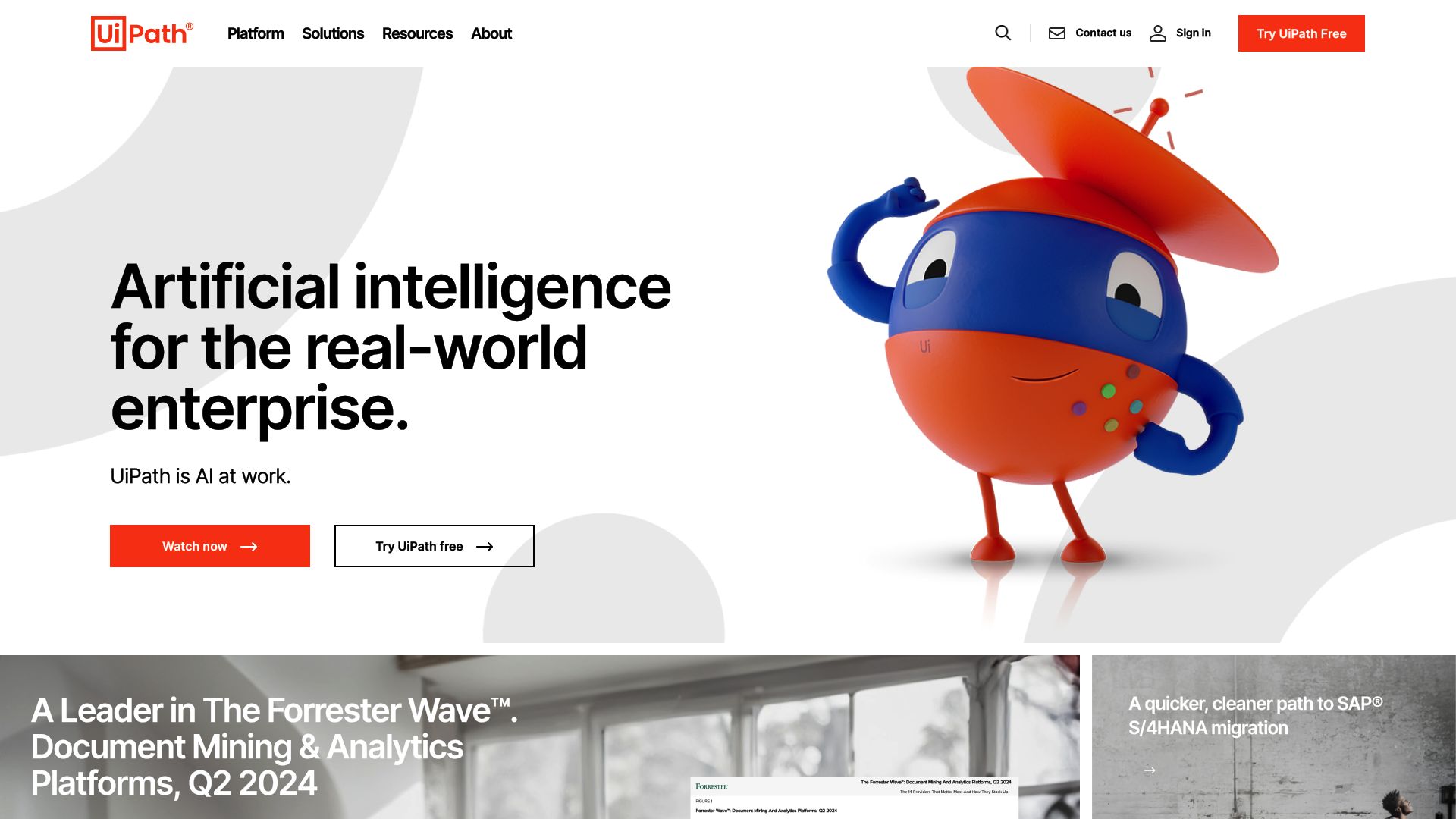The height and width of the screenshot is (819, 1456).
Task: Toggle the search bar visibility
Action: pyautogui.click(x=1002, y=33)
